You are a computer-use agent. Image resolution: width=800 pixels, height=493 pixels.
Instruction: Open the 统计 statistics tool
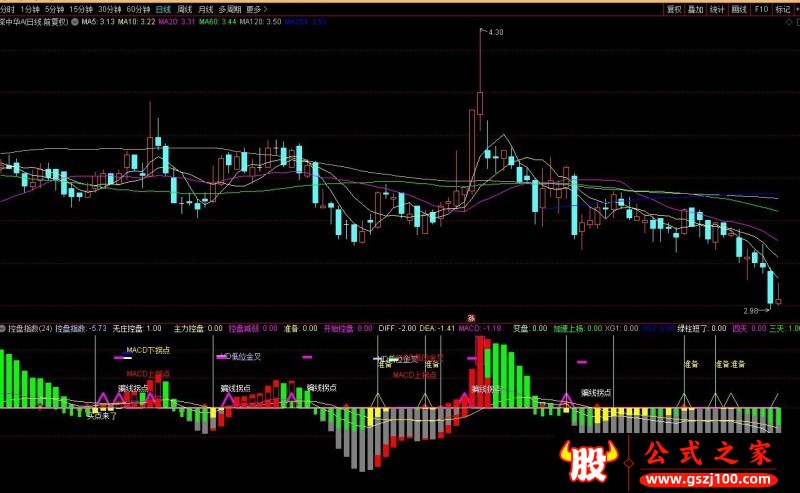pos(717,8)
